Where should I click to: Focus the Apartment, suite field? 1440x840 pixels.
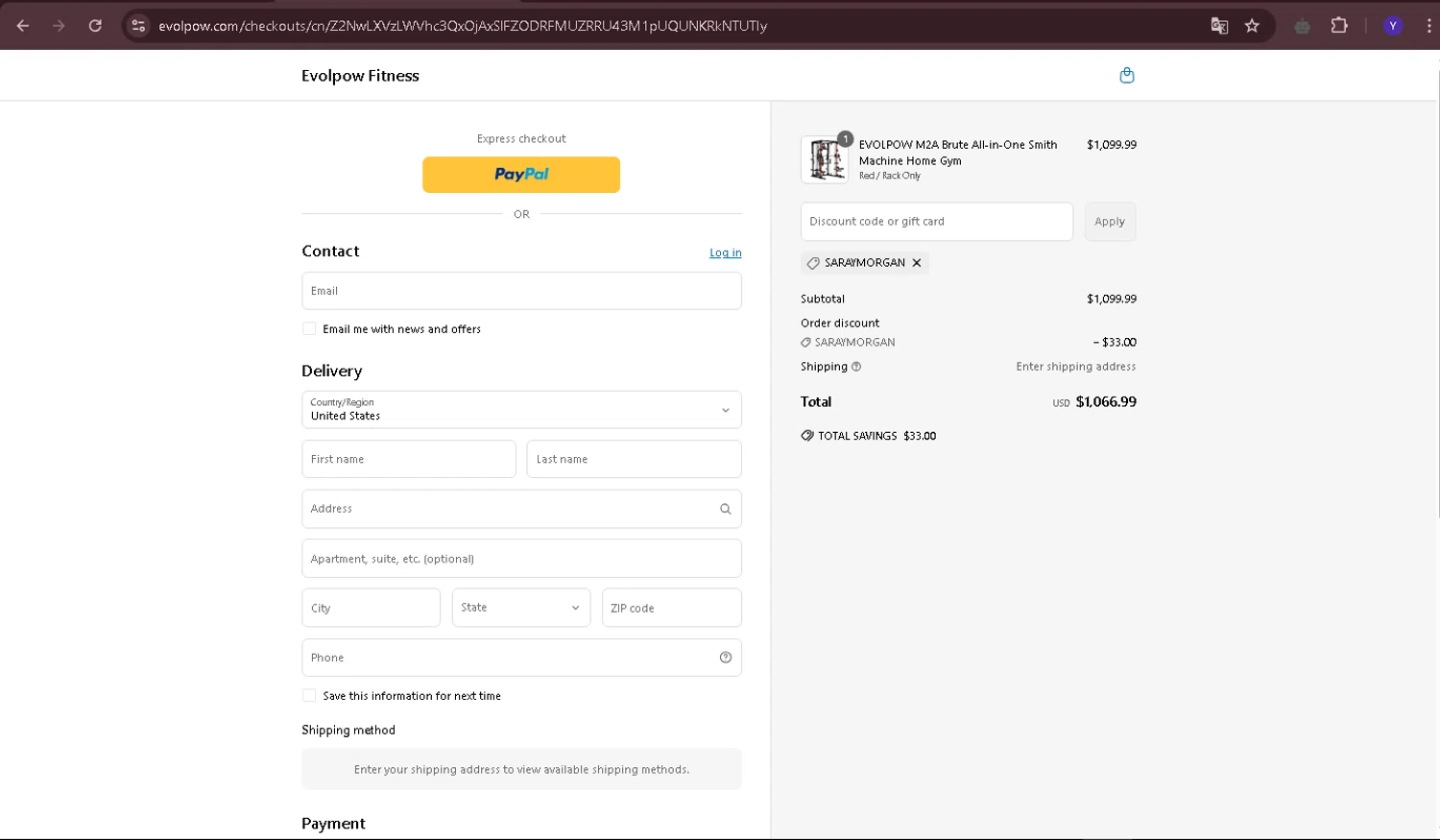tap(521, 559)
